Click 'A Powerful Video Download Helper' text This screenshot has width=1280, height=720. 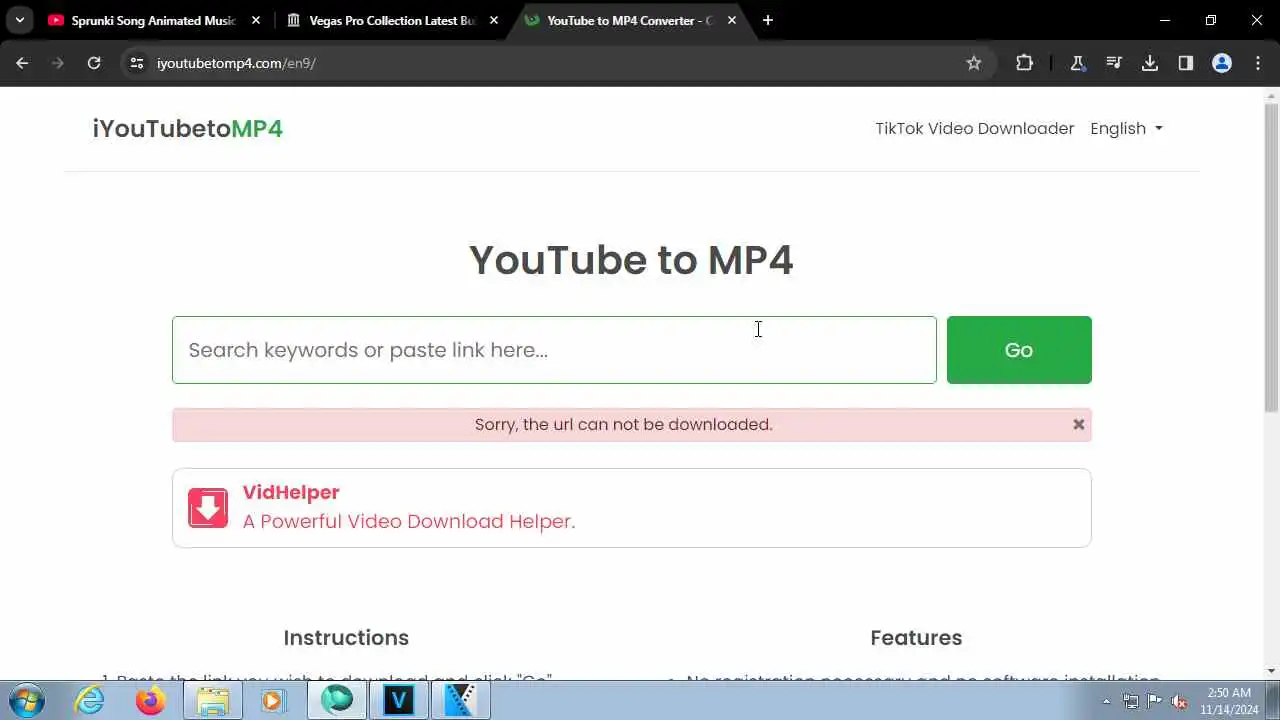pyautogui.click(x=409, y=521)
